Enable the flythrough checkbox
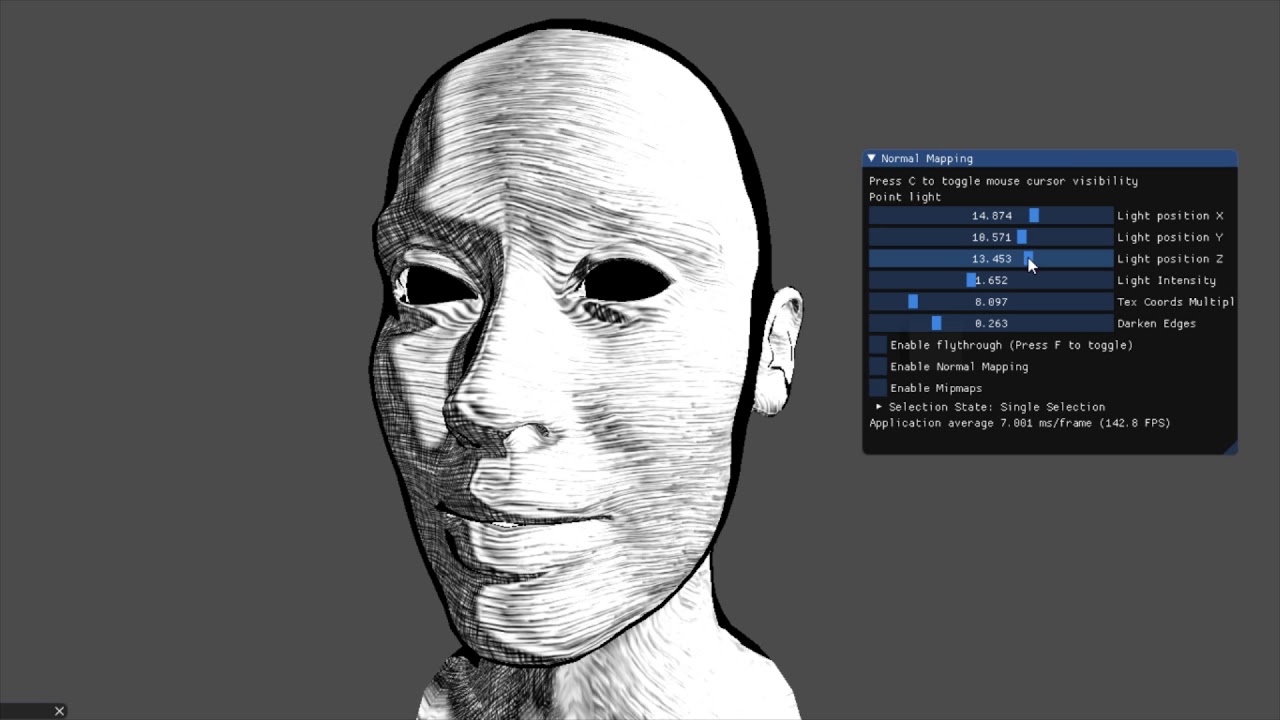The height and width of the screenshot is (720, 1280). pyautogui.click(x=878, y=345)
